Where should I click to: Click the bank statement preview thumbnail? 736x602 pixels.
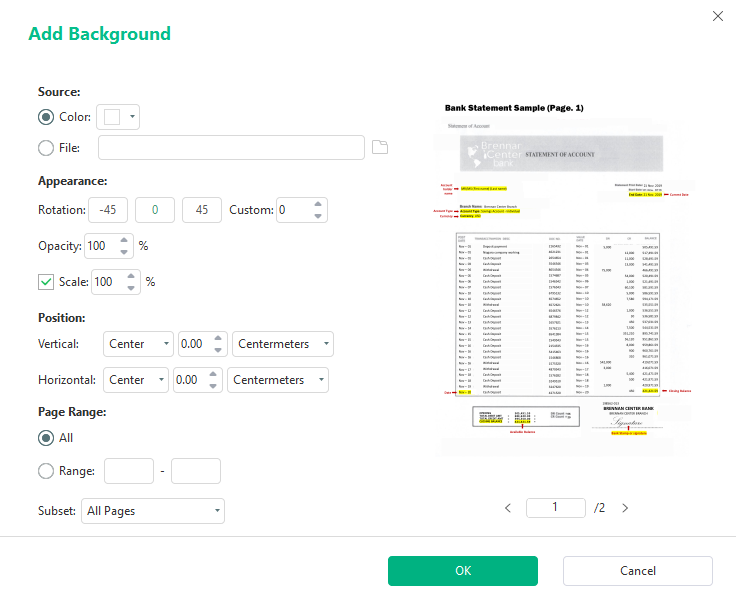pos(563,279)
